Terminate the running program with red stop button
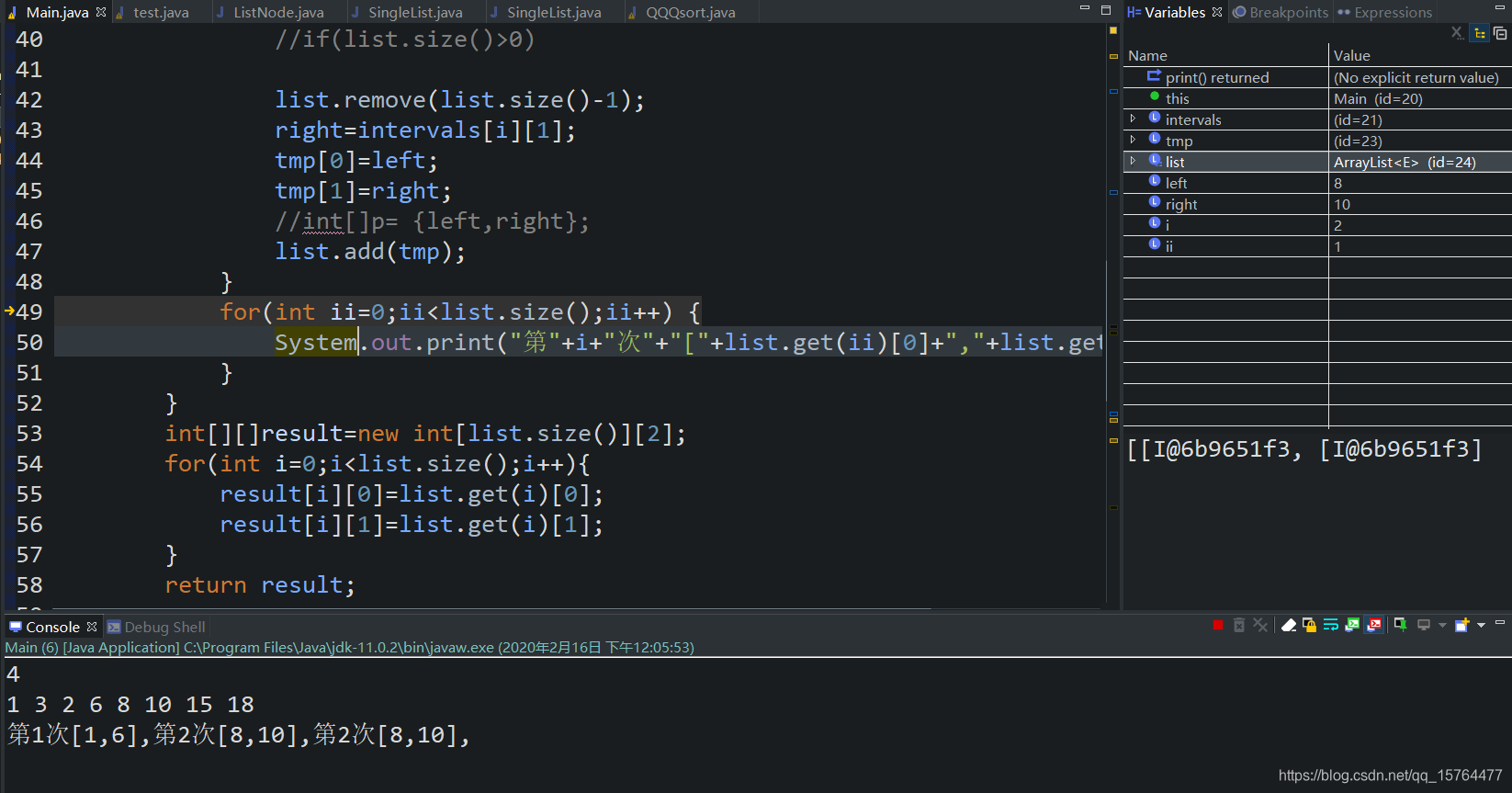 (x=1218, y=626)
